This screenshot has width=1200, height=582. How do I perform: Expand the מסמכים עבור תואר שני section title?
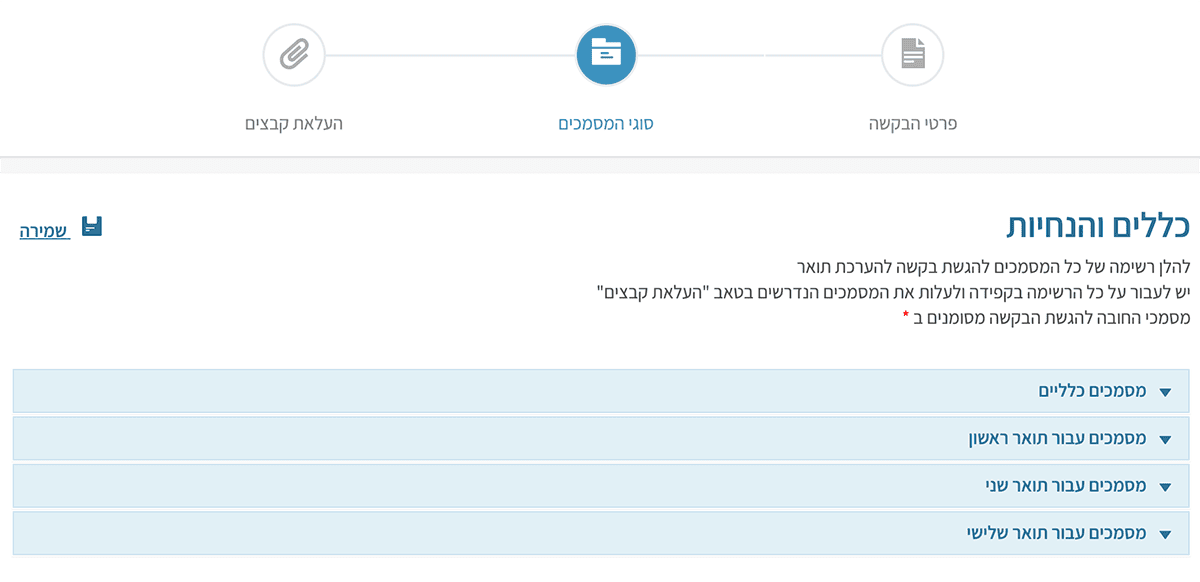click(x=1065, y=486)
